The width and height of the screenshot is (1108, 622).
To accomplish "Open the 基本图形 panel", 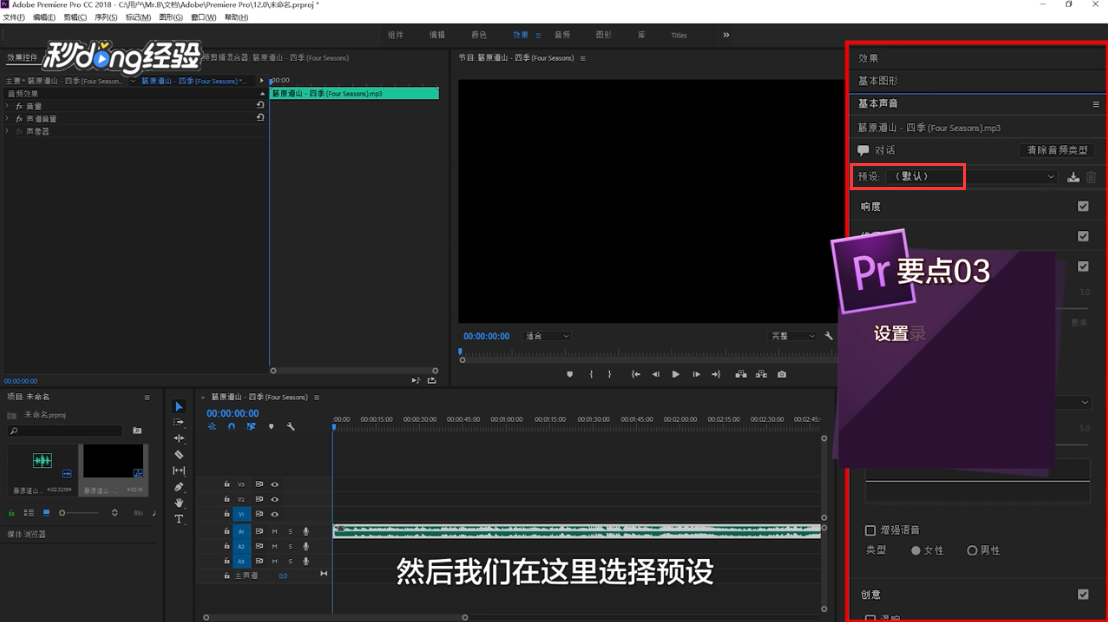I will [x=878, y=81].
